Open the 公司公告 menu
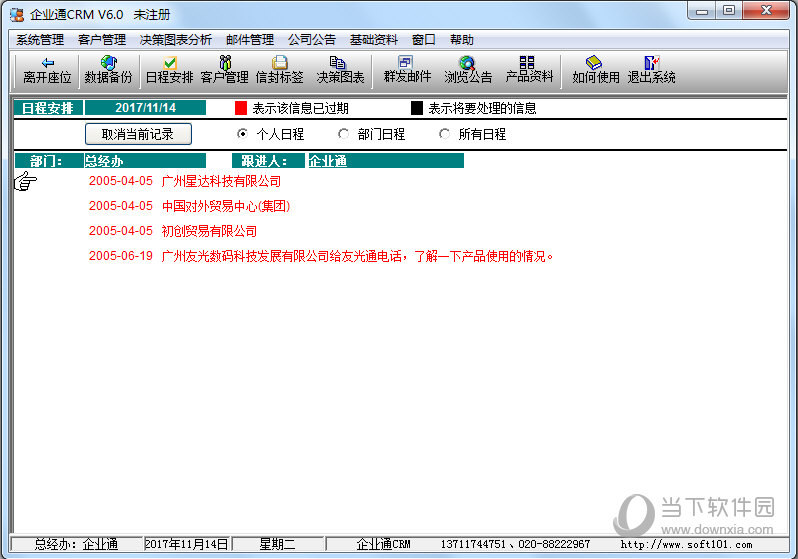Image resolution: width=798 pixels, height=559 pixels. click(312, 40)
